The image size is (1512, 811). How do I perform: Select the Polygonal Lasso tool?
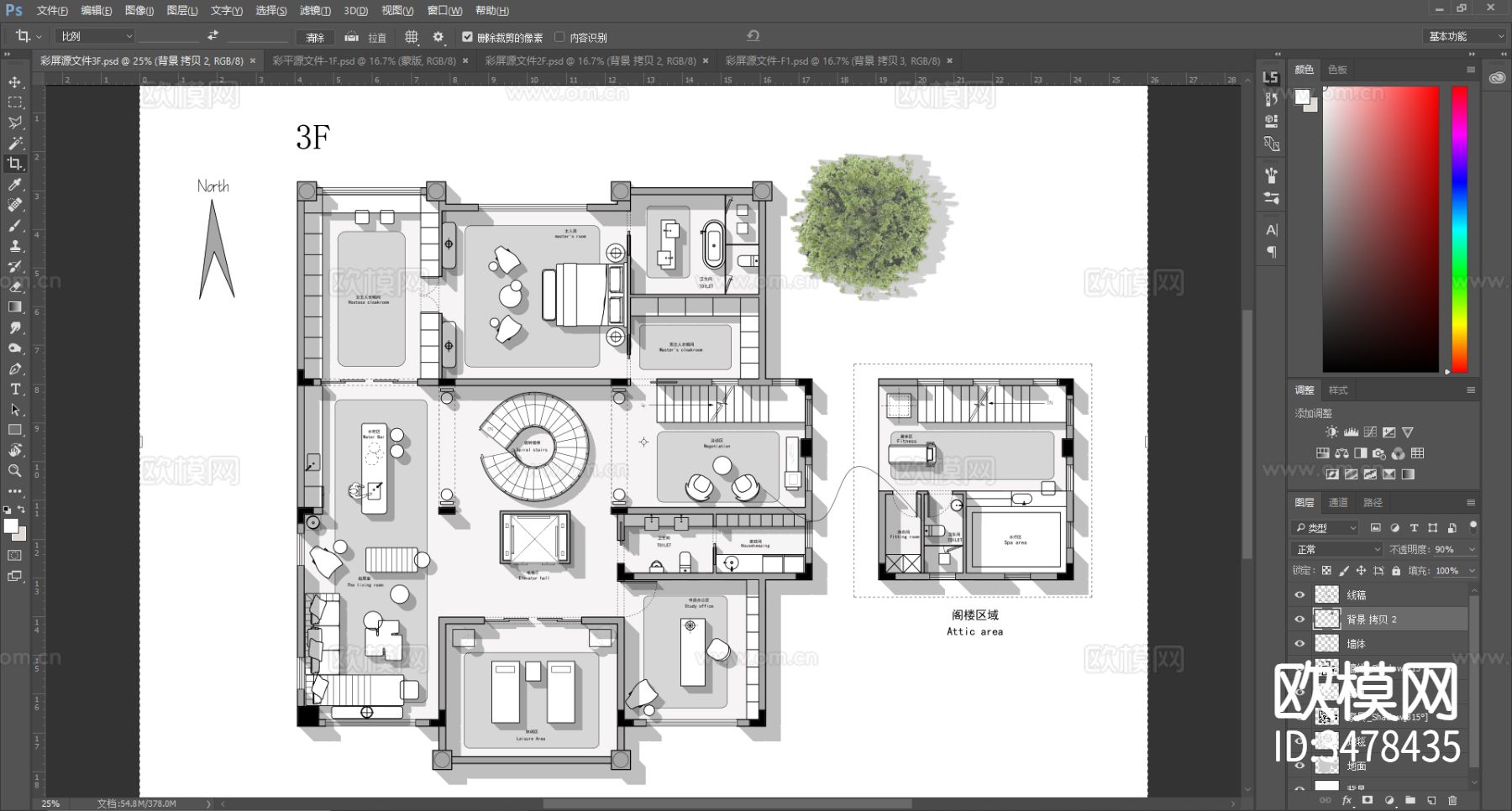15,123
